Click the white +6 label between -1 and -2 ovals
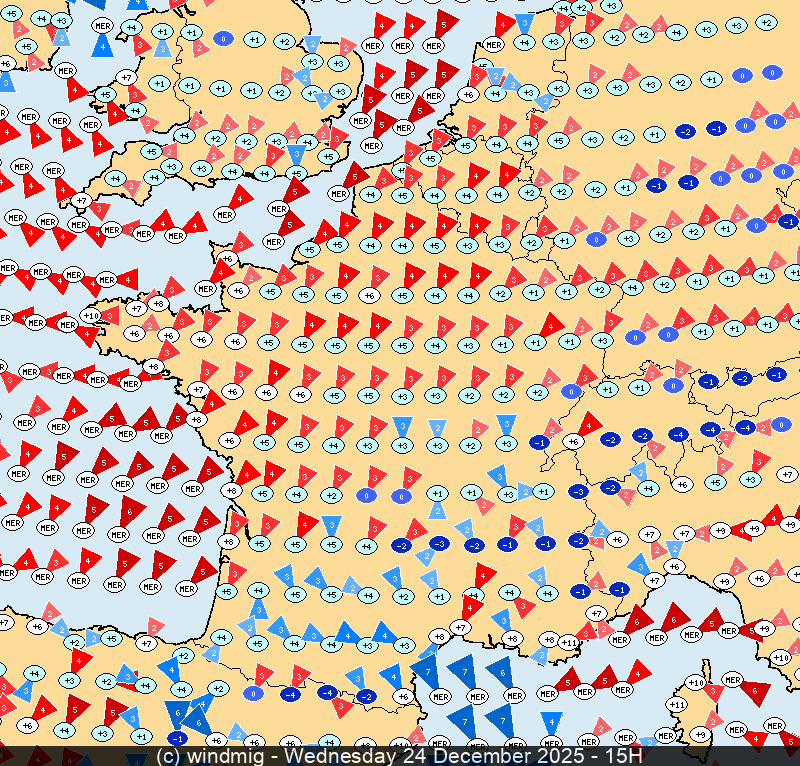The height and width of the screenshot is (766, 800). pyautogui.click(x=573, y=441)
